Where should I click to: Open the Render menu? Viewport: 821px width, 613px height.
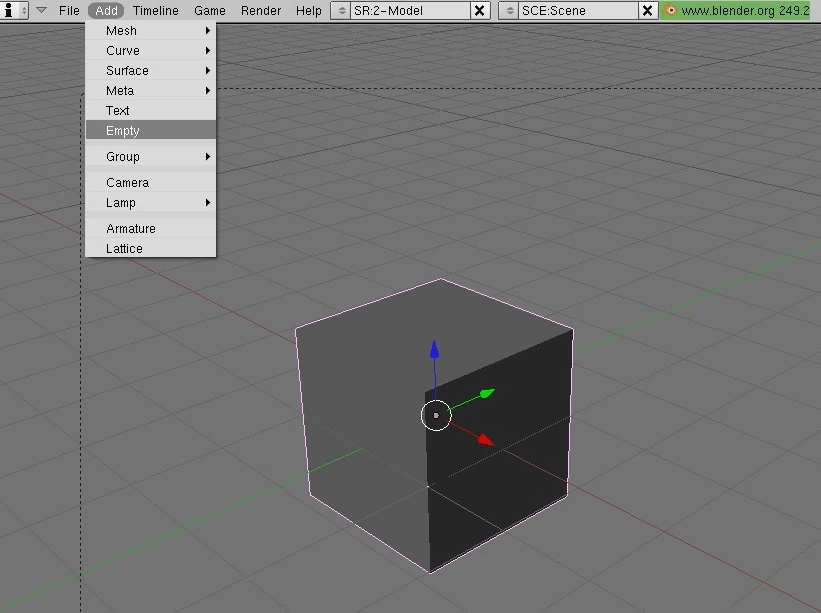pos(261,10)
